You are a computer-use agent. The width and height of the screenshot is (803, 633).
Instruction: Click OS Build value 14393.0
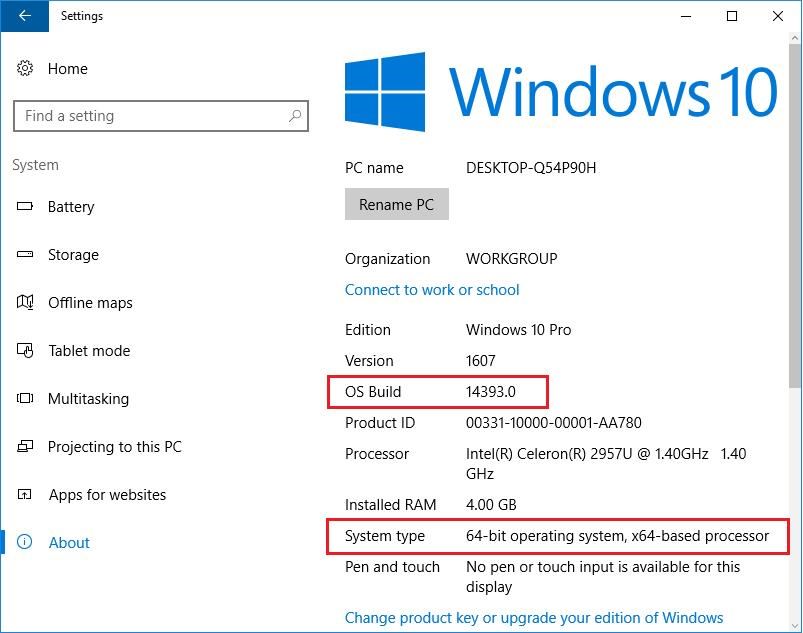click(x=491, y=392)
